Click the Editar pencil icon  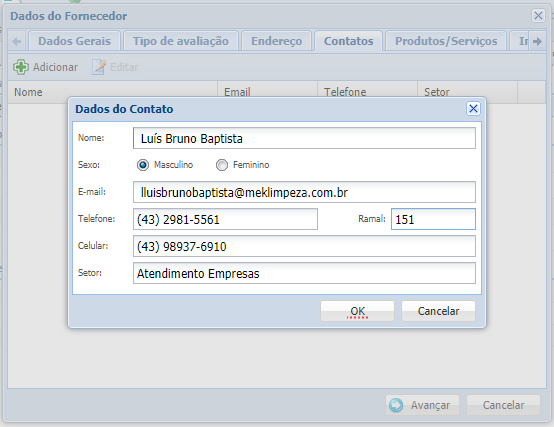99,67
